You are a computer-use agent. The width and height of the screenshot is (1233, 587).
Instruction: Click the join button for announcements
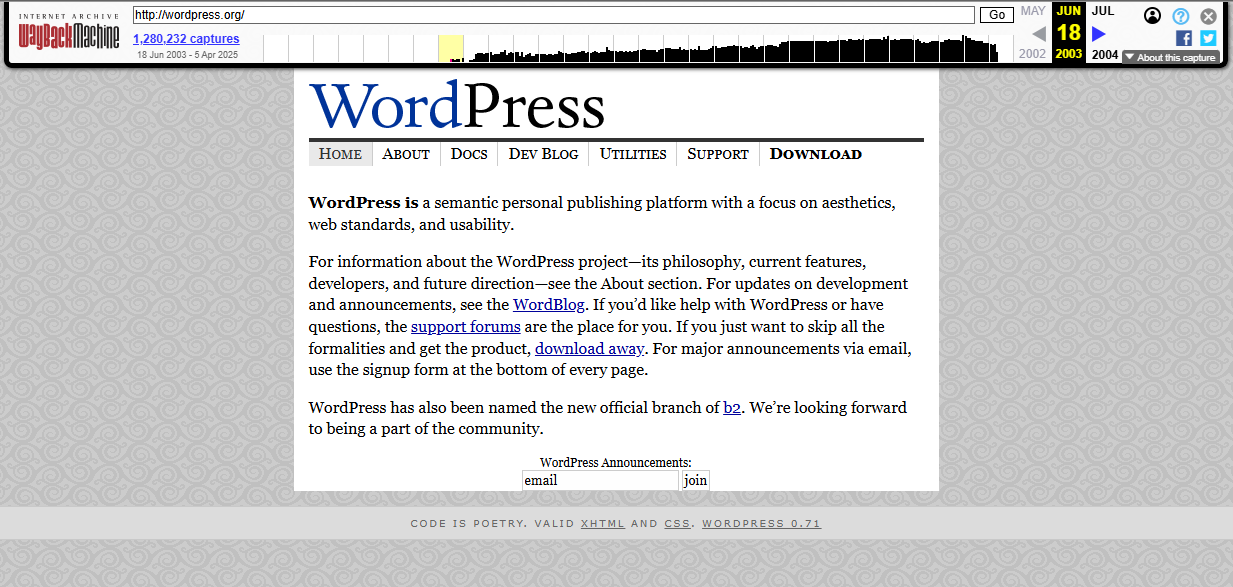(x=695, y=480)
